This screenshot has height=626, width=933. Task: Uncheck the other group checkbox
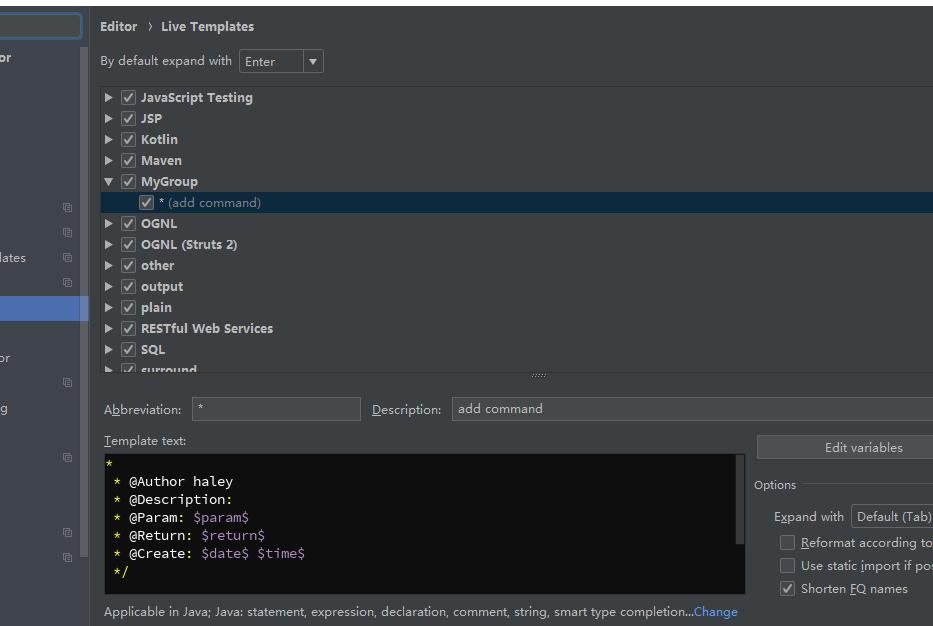[x=128, y=265]
